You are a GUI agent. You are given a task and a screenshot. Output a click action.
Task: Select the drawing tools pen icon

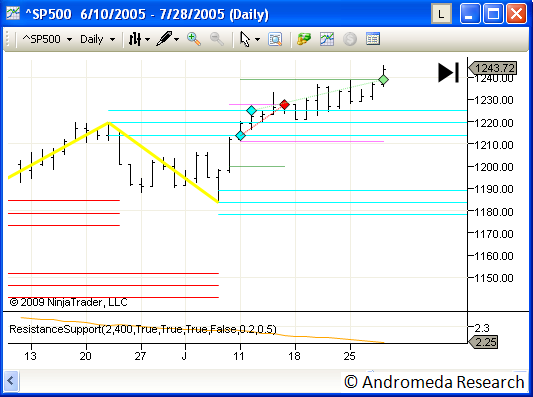point(164,39)
